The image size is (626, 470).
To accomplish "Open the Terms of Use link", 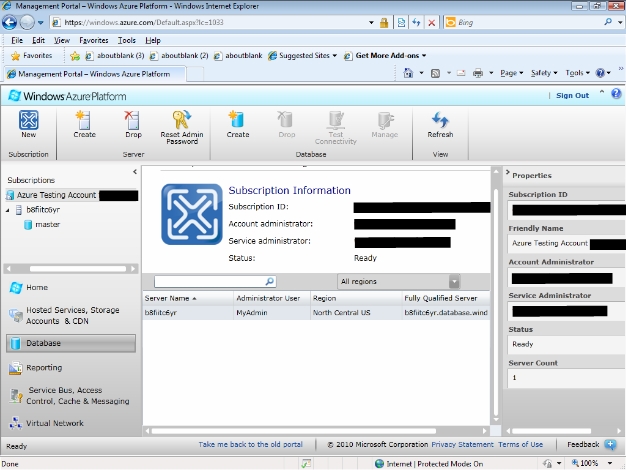I will coord(520,444).
